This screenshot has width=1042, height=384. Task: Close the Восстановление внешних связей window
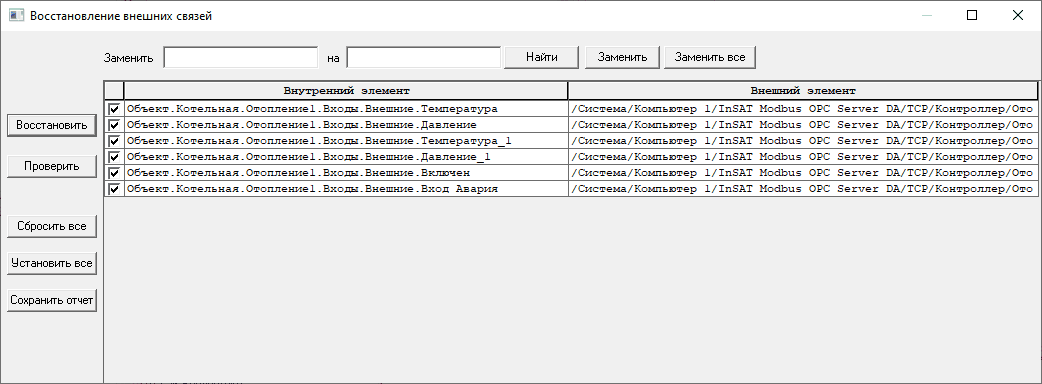tap(1017, 15)
